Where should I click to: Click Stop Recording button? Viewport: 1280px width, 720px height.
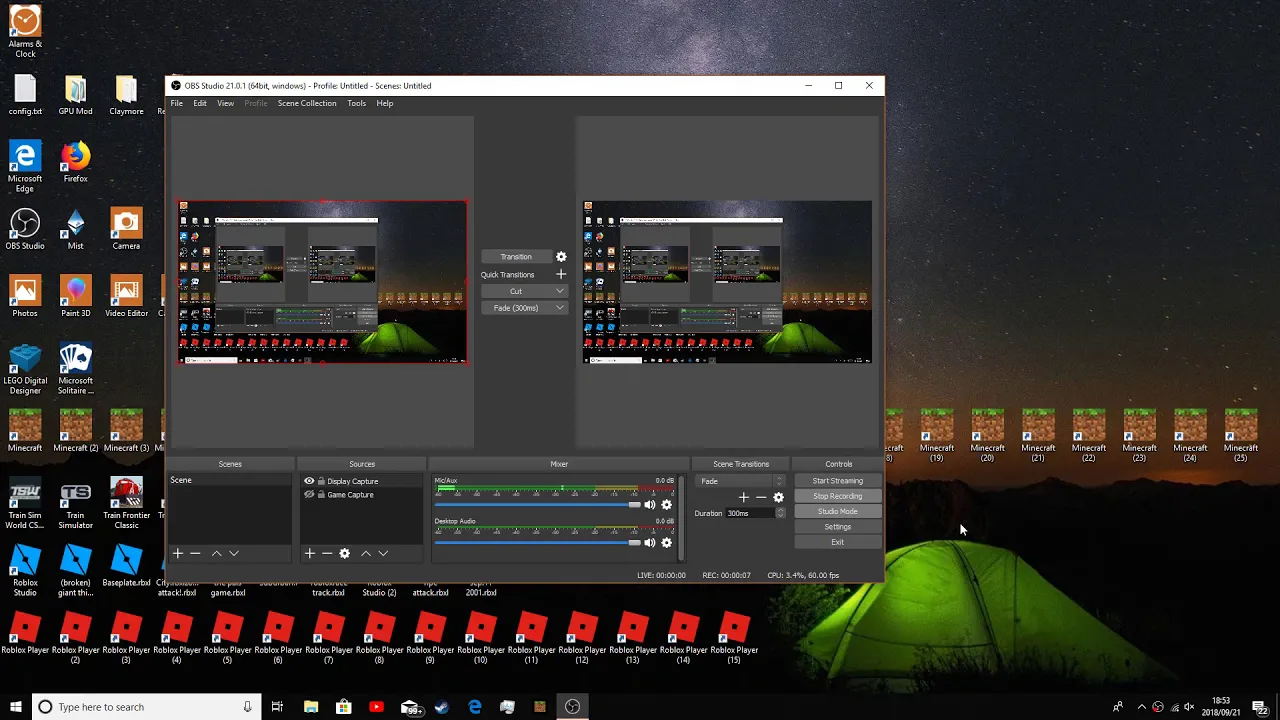838,496
